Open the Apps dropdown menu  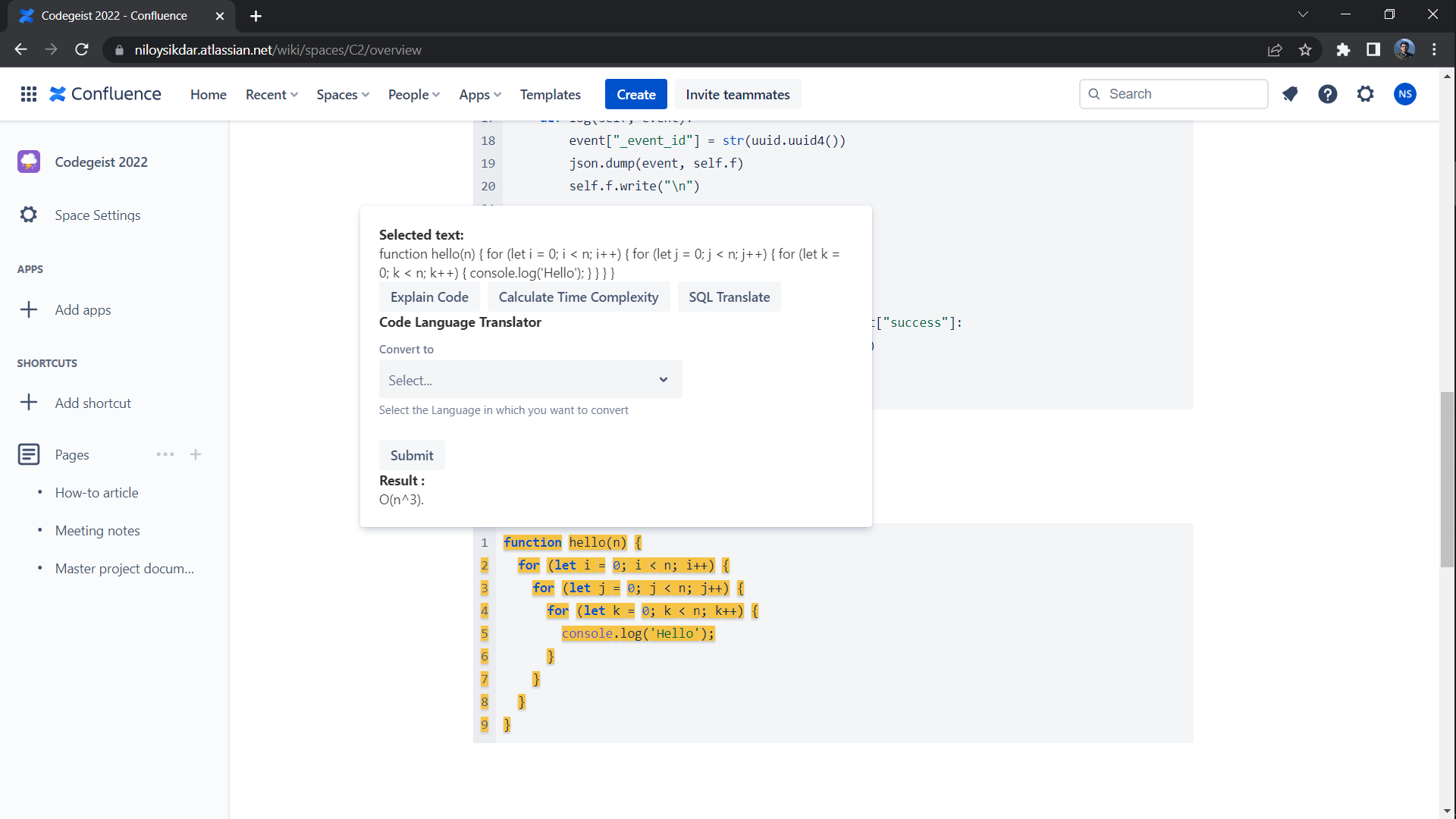click(x=480, y=95)
